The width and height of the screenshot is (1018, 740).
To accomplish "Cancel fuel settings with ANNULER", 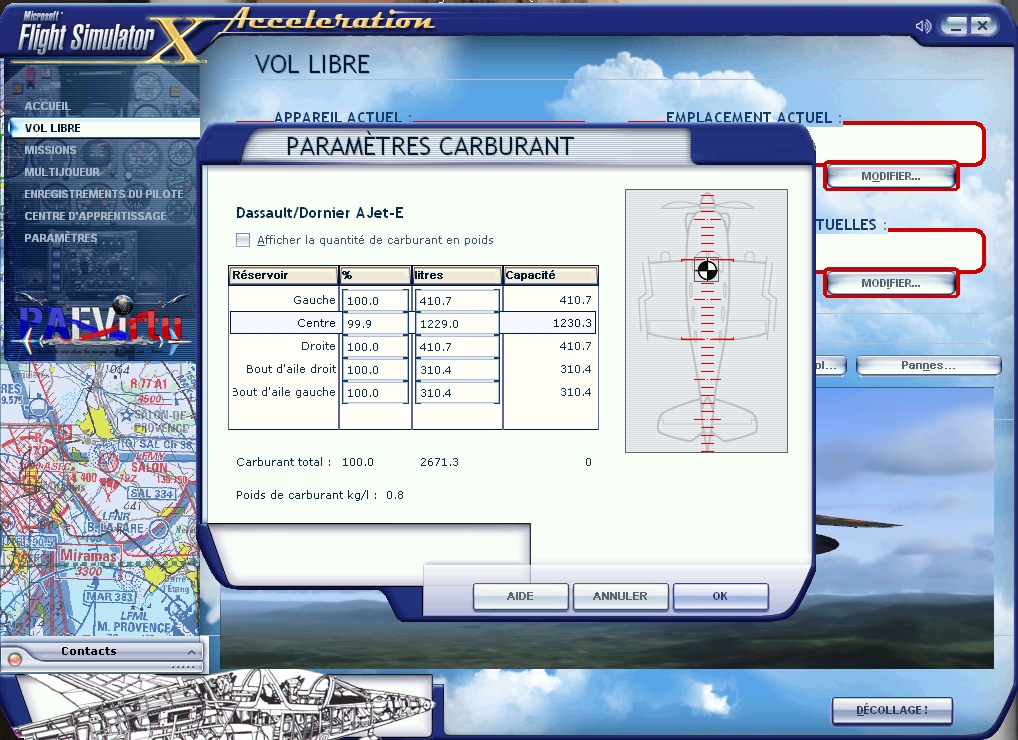I will click(x=621, y=597).
